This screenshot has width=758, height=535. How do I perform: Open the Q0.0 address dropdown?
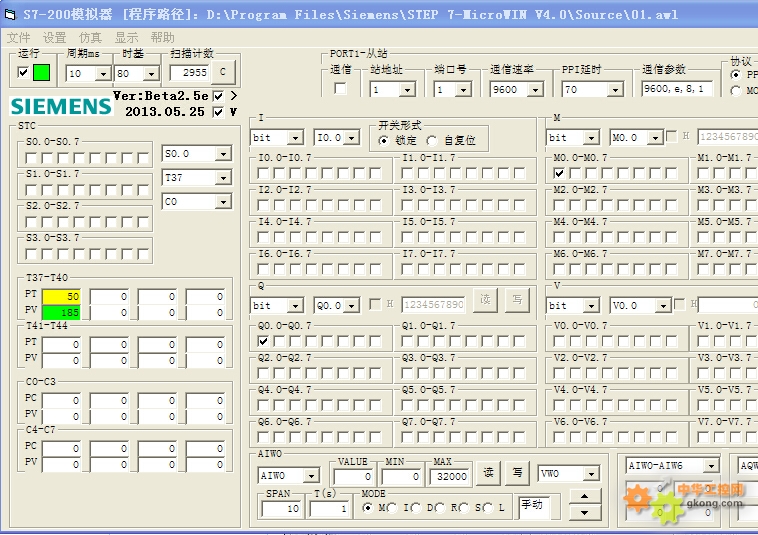pyautogui.click(x=352, y=305)
